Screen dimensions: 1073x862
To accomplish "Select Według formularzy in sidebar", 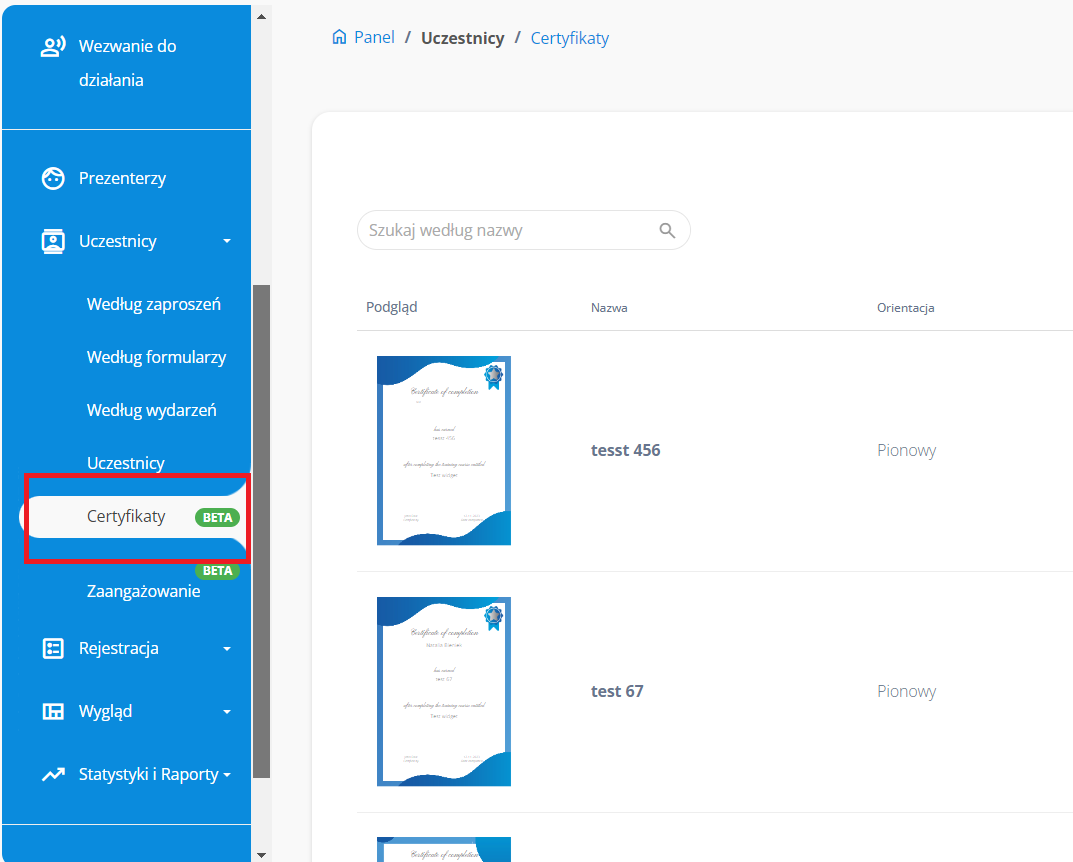I will [x=156, y=357].
